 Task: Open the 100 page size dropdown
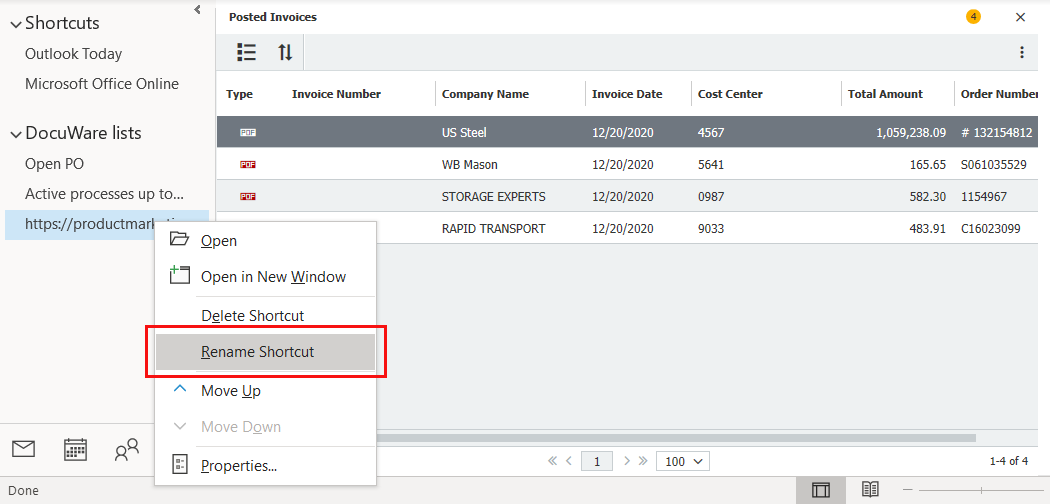click(683, 461)
